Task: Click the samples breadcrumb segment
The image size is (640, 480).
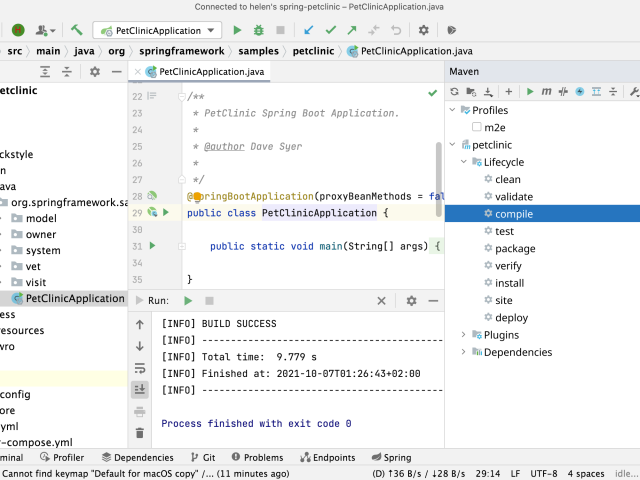Action: point(258,51)
